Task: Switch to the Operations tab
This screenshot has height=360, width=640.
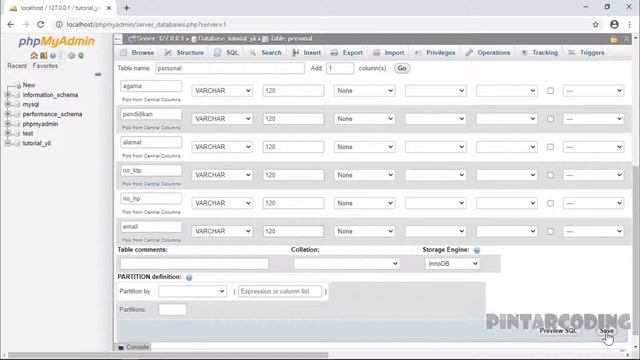Action: coord(488,53)
